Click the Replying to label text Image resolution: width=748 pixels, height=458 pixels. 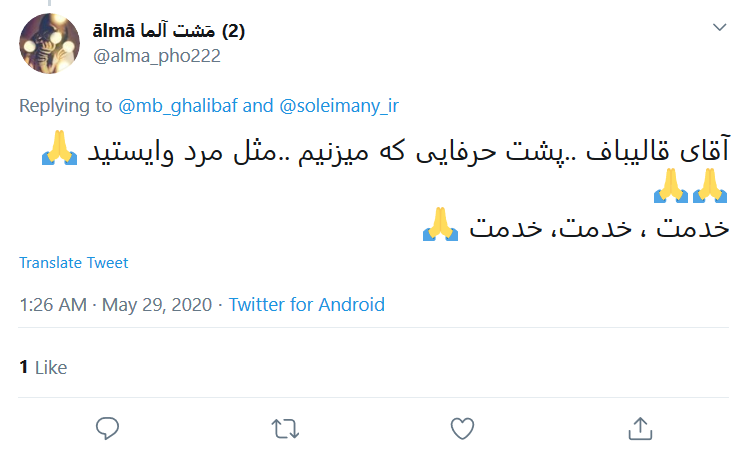[66, 104]
